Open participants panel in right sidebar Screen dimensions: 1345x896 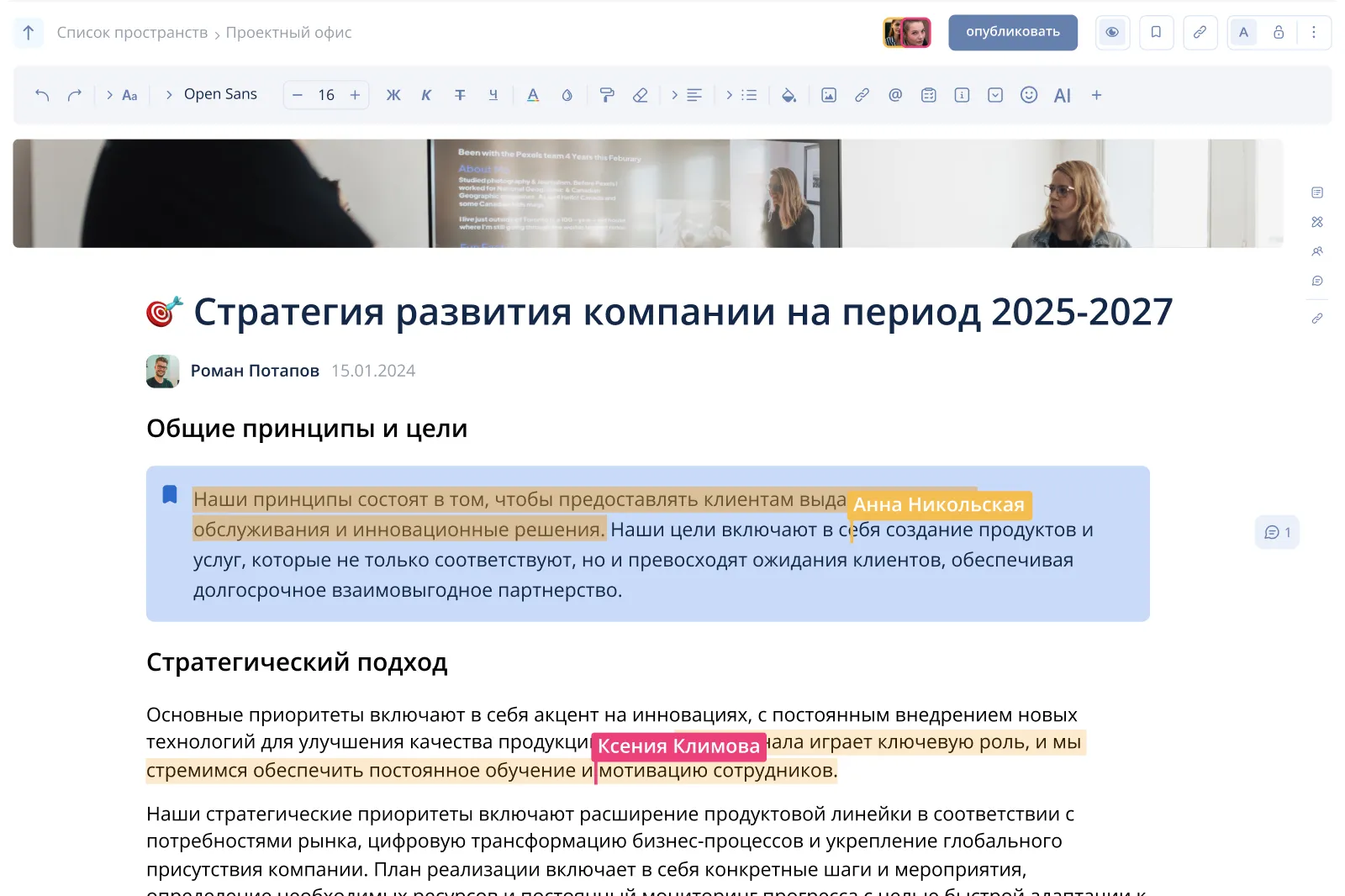(1317, 251)
